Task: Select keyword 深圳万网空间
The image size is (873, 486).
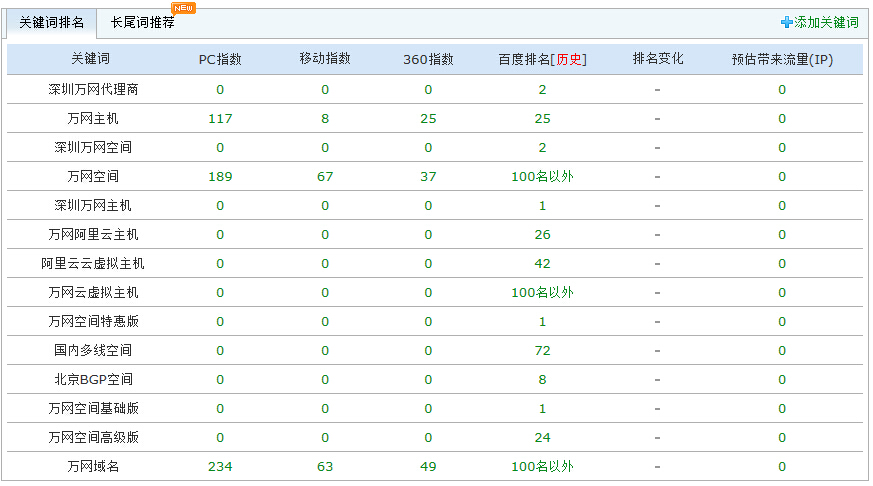Action: pos(93,148)
